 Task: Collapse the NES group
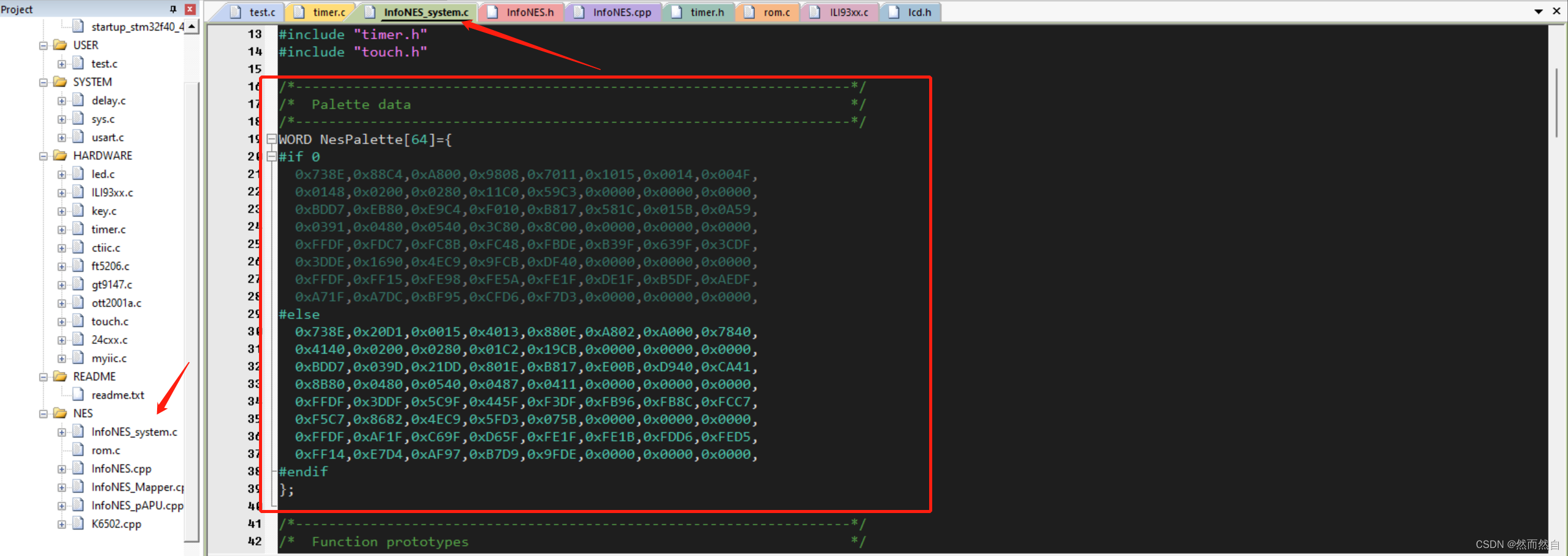(x=44, y=414)
